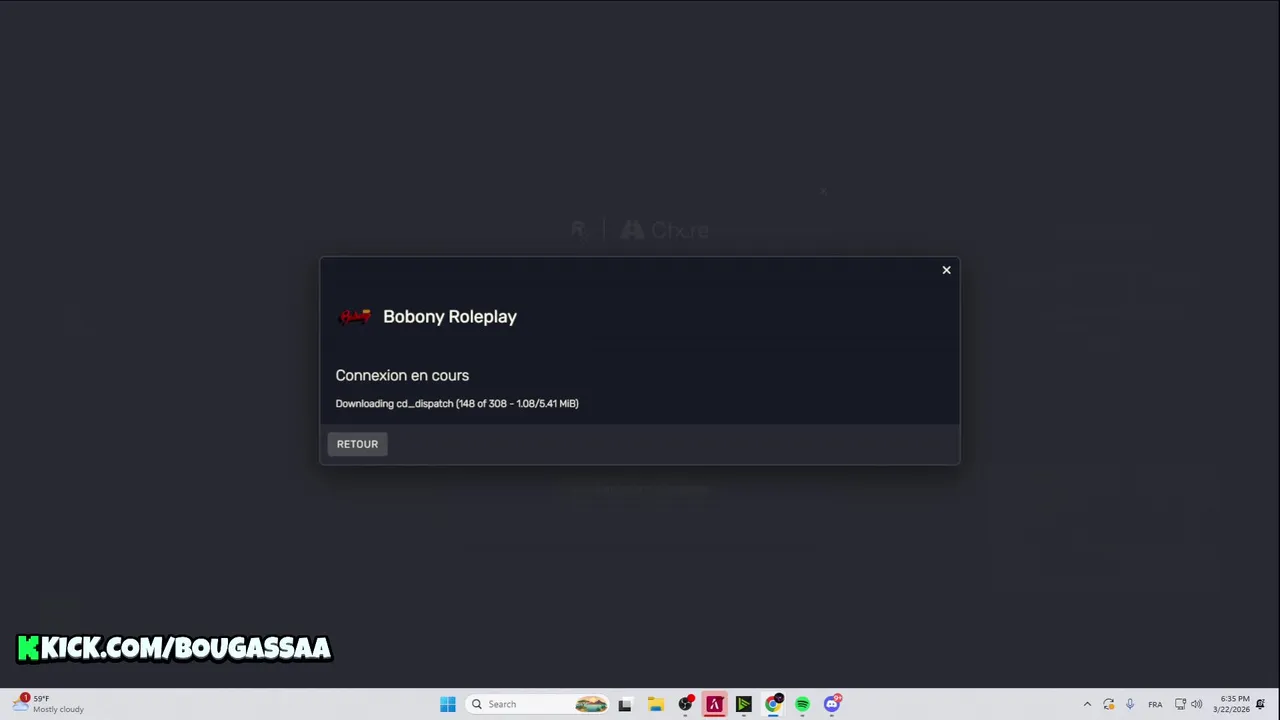Open network settings from the tray

pyautogui.click(x=1180, y=704)
